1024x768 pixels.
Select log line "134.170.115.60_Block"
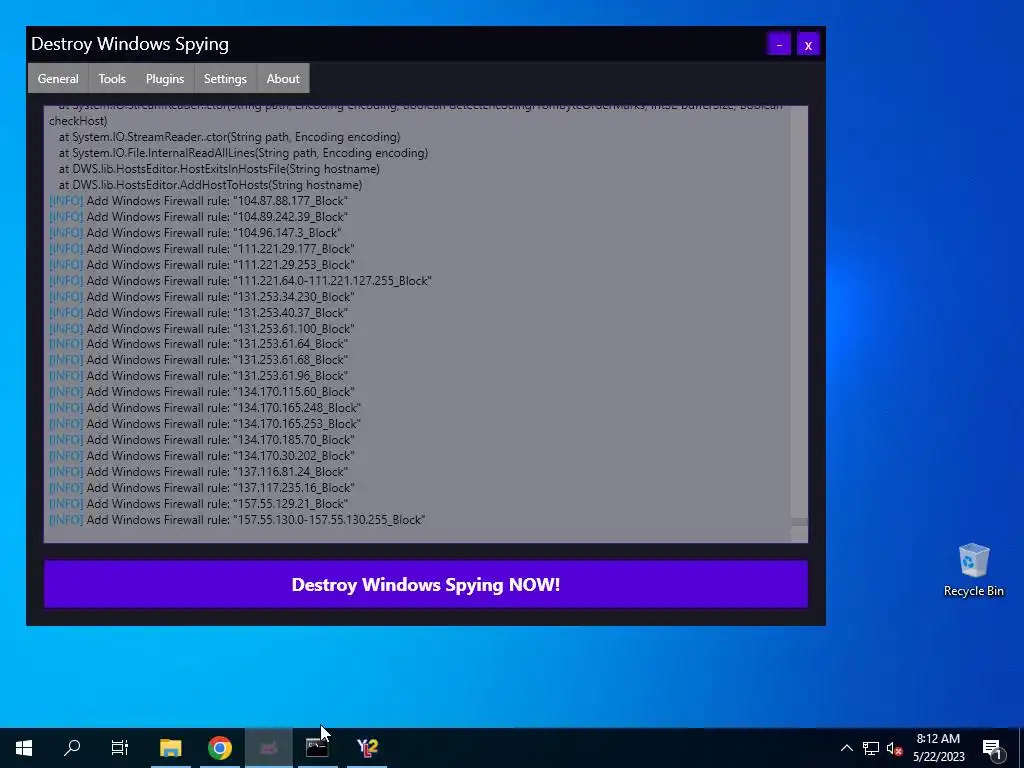202,392
